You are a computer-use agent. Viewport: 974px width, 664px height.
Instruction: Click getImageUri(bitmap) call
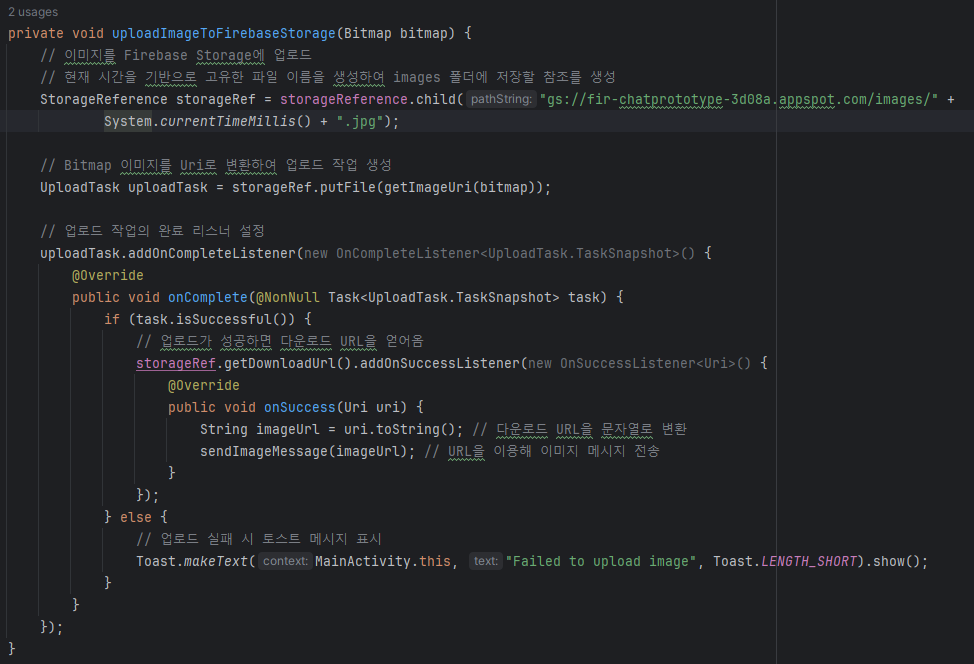point(462,187)
